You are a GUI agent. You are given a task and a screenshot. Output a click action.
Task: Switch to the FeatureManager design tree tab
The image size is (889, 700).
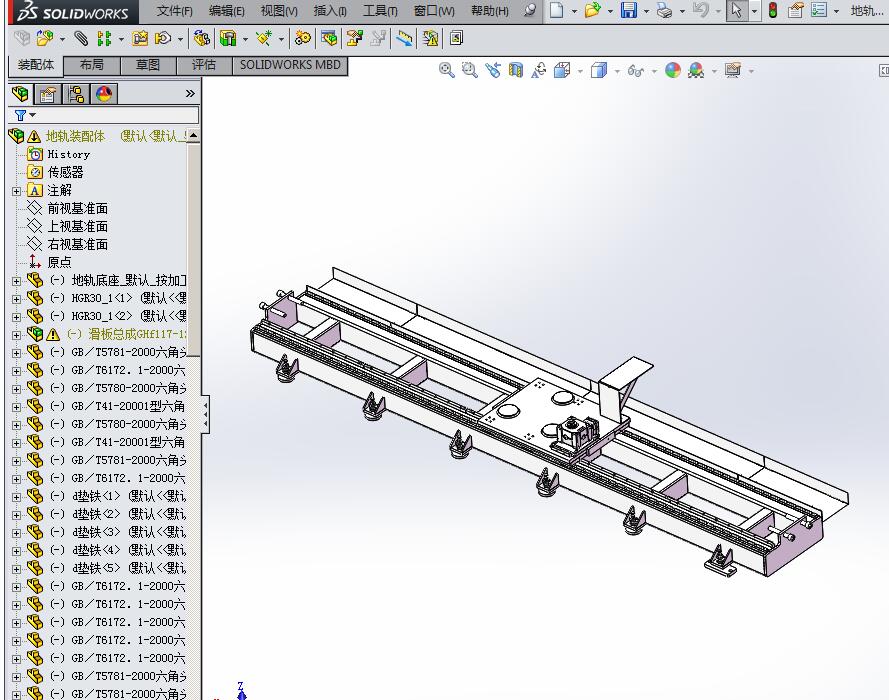[20, 94]
